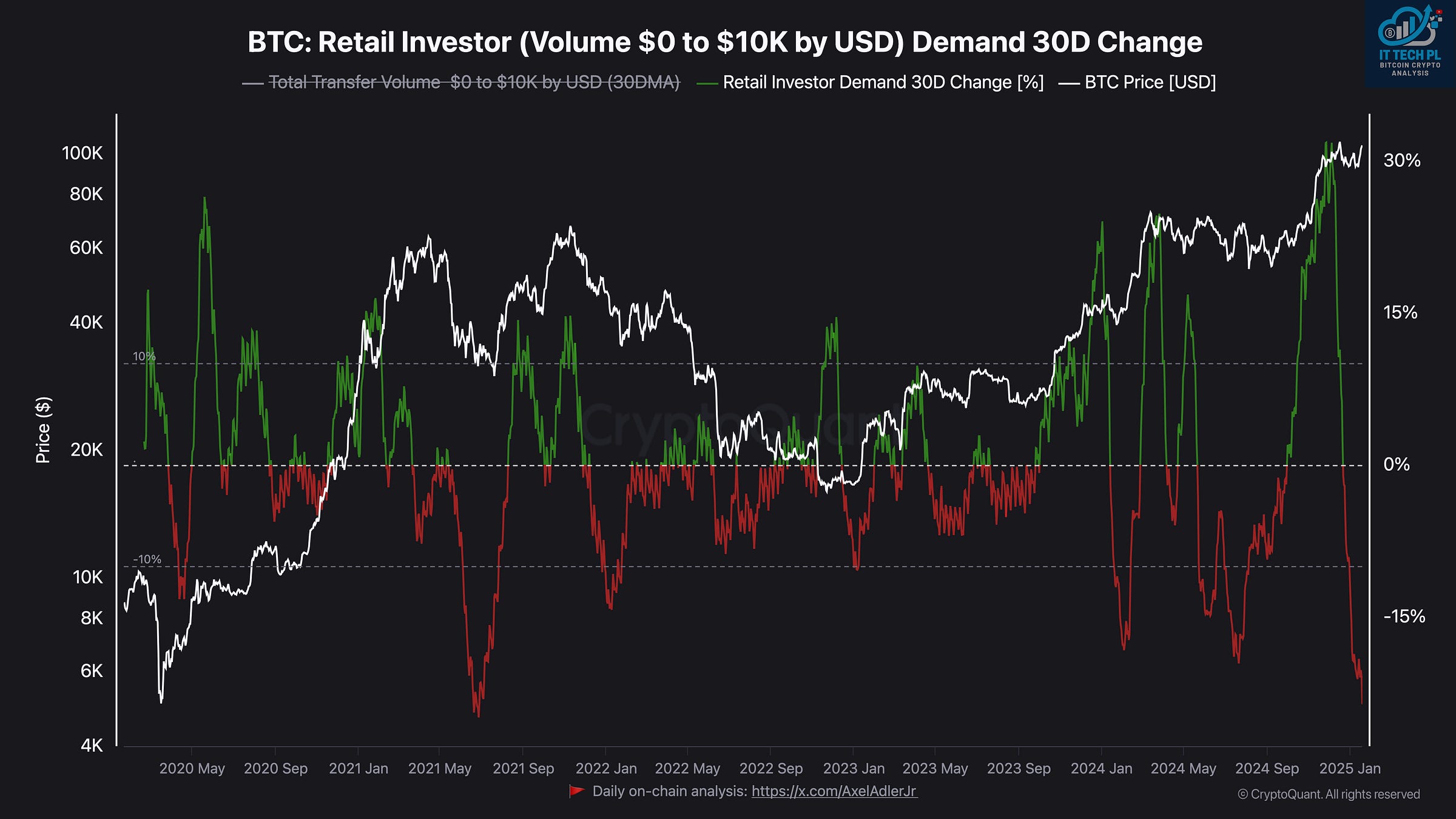1456x819 pixels.
Task: Select the 8K price axis label
Action: tap(92, 618)
